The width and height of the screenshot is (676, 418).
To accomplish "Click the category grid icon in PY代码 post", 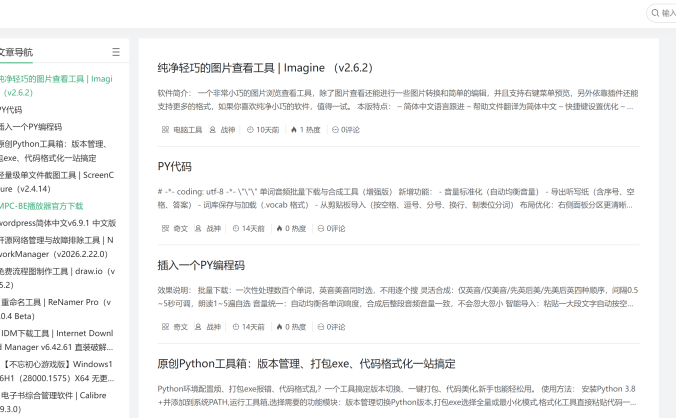I will [x=165, y=228].
